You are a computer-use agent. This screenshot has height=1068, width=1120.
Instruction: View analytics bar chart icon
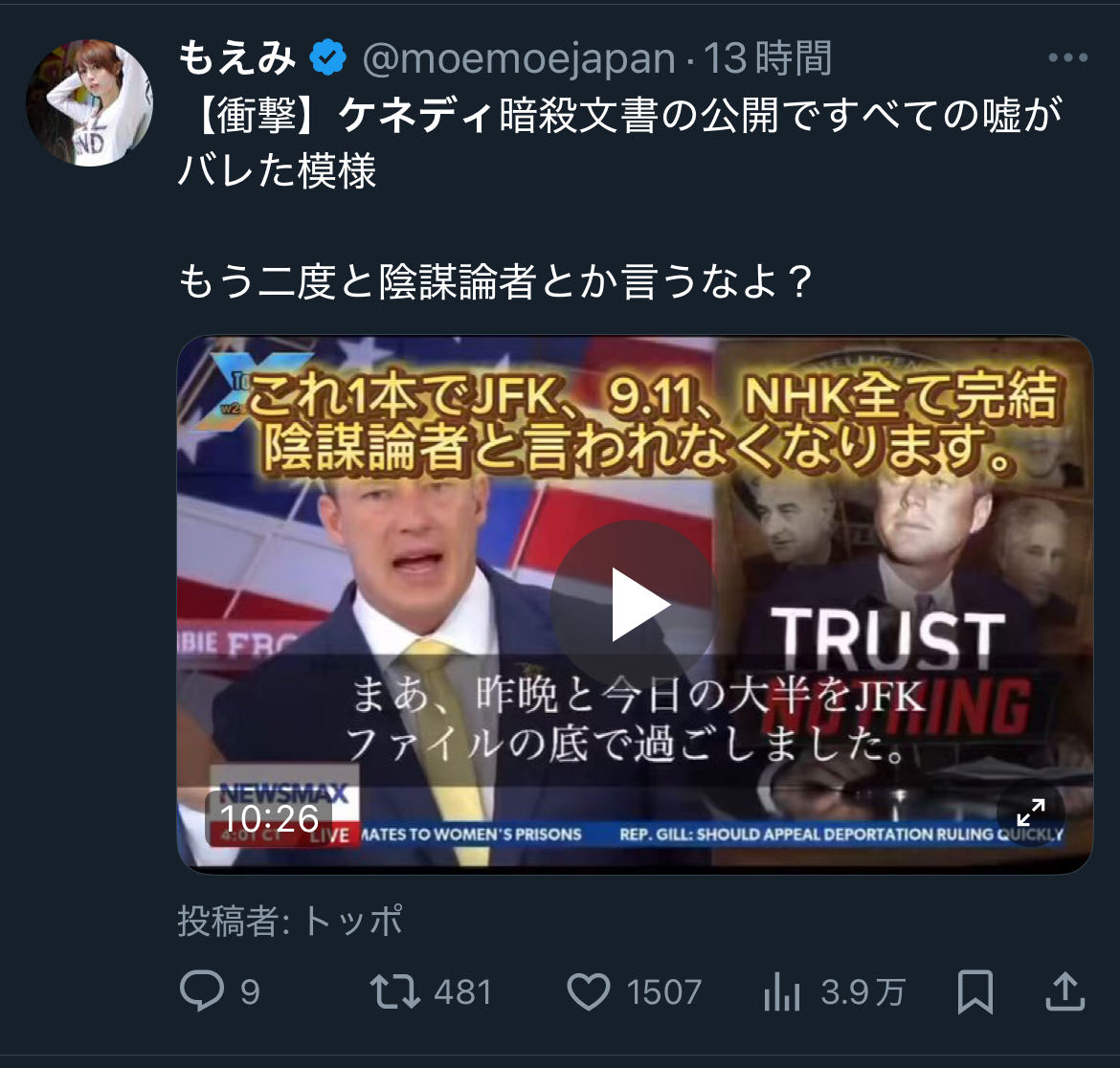click(x=781, y=992)
